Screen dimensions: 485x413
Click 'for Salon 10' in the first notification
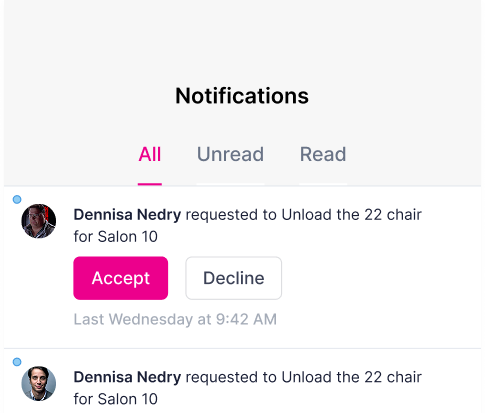[x=116, y=237]
